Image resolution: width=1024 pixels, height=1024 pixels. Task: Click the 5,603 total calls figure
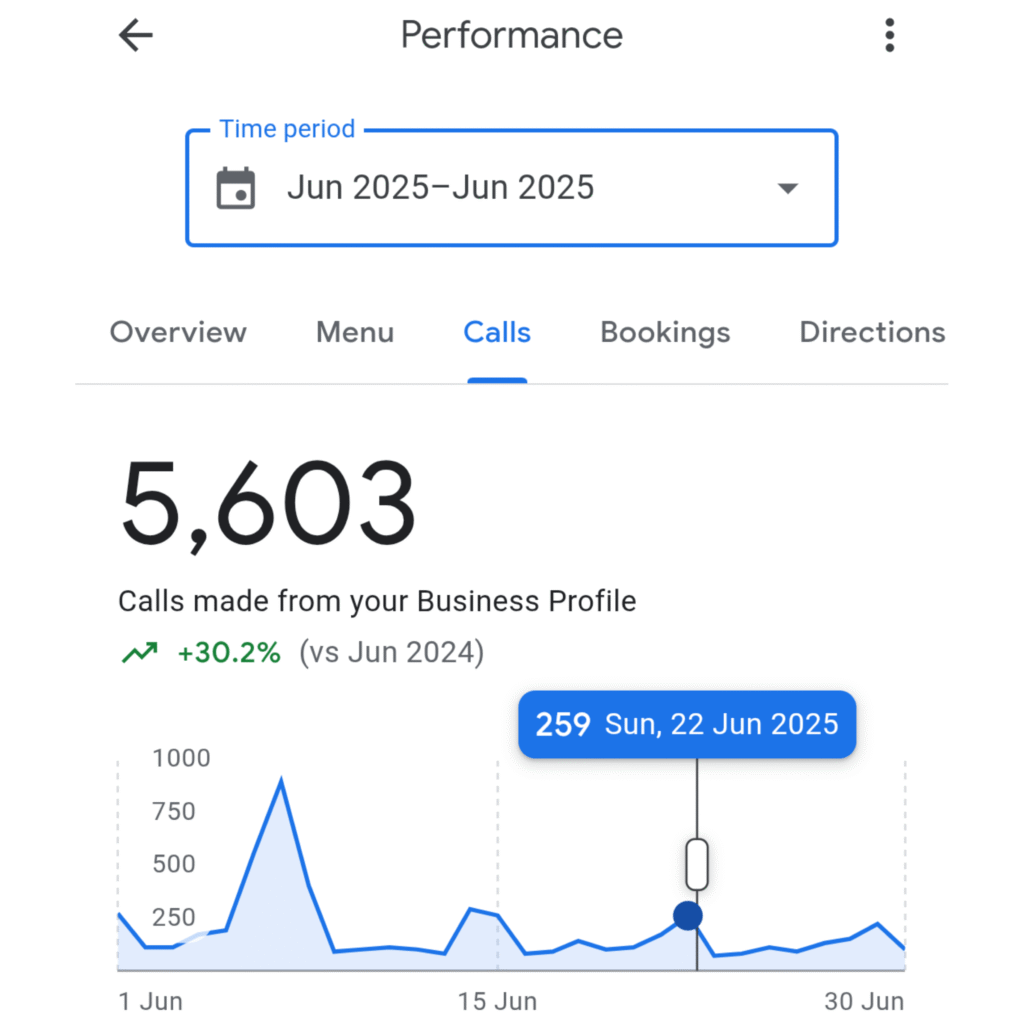267,505
